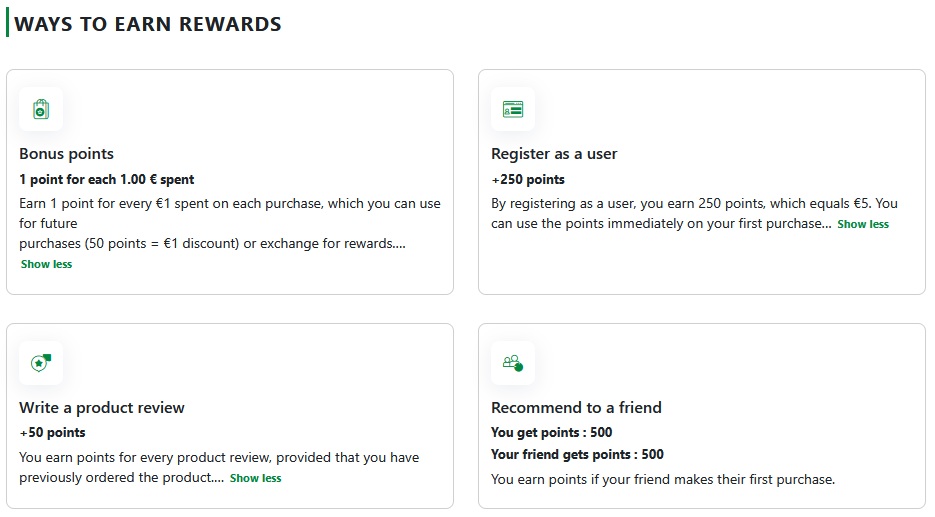
Task: Click the 'By registering as a user' description
Action: click(694, 204)
